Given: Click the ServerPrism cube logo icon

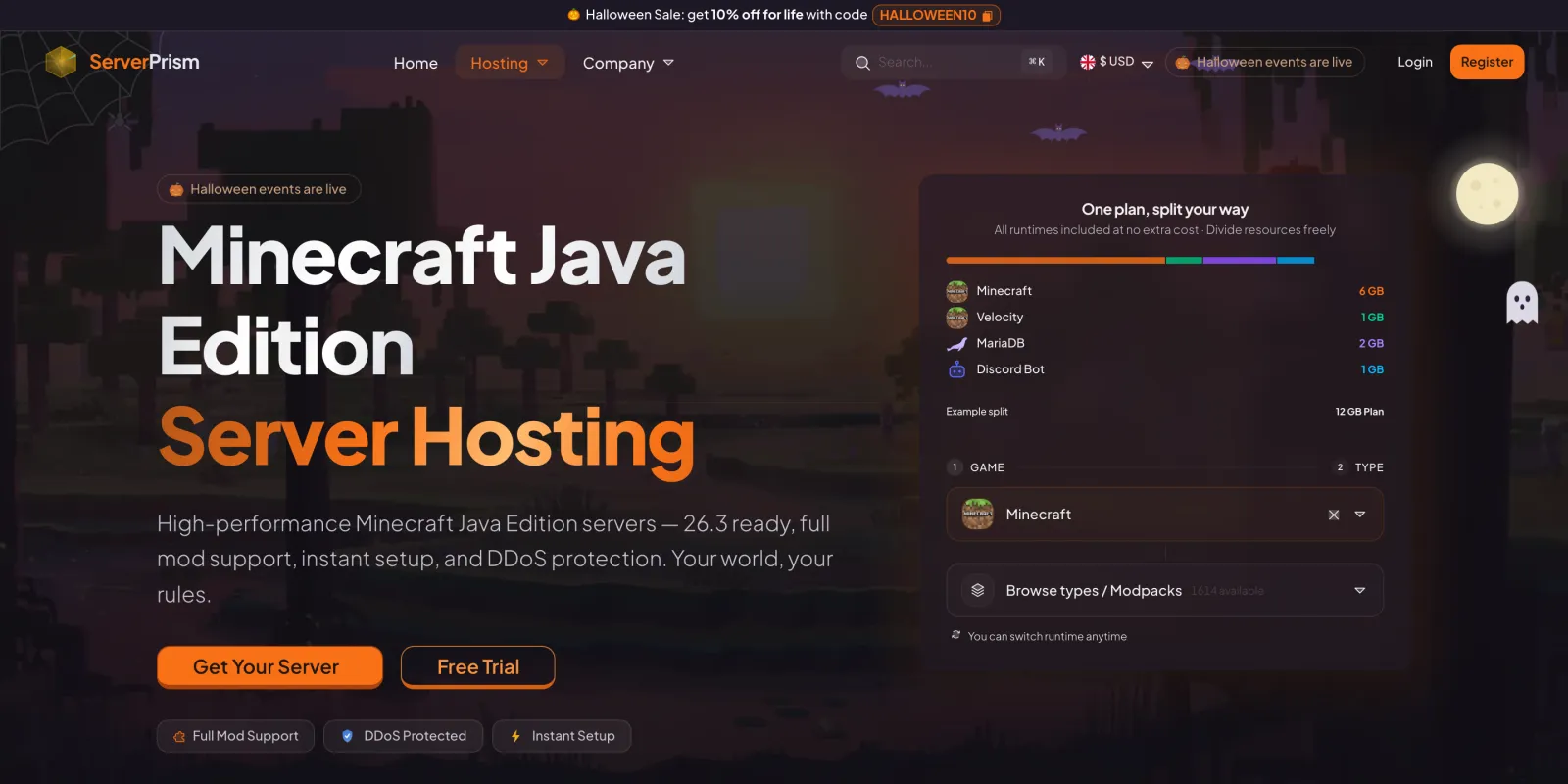Looking at the screenshot, I should [x=61, y=62].
